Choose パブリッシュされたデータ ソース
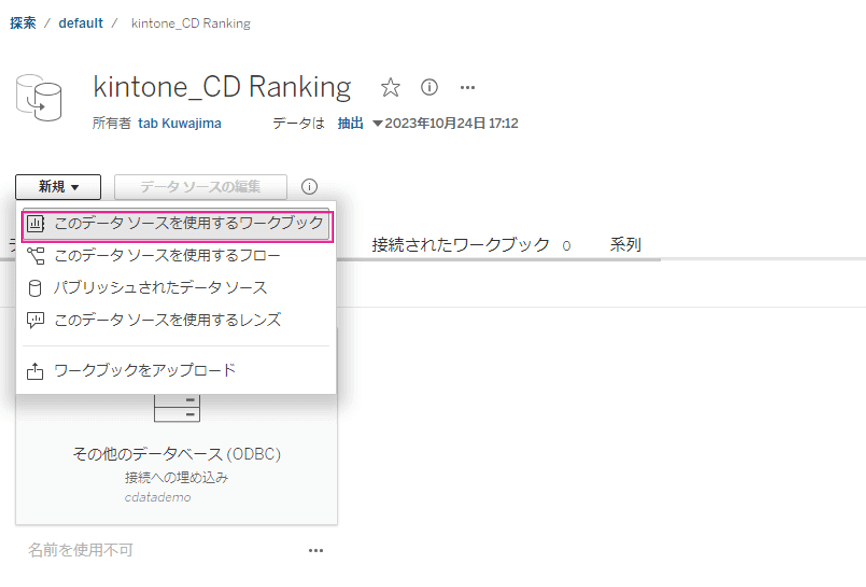 pyautogui.click(x=177, y=288)
